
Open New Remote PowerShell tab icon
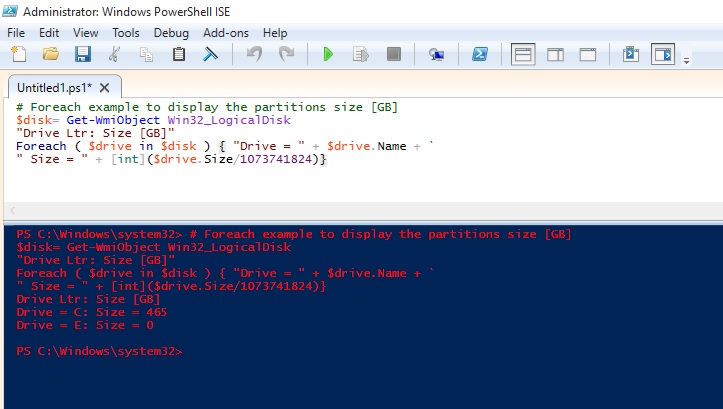(437, 54)
